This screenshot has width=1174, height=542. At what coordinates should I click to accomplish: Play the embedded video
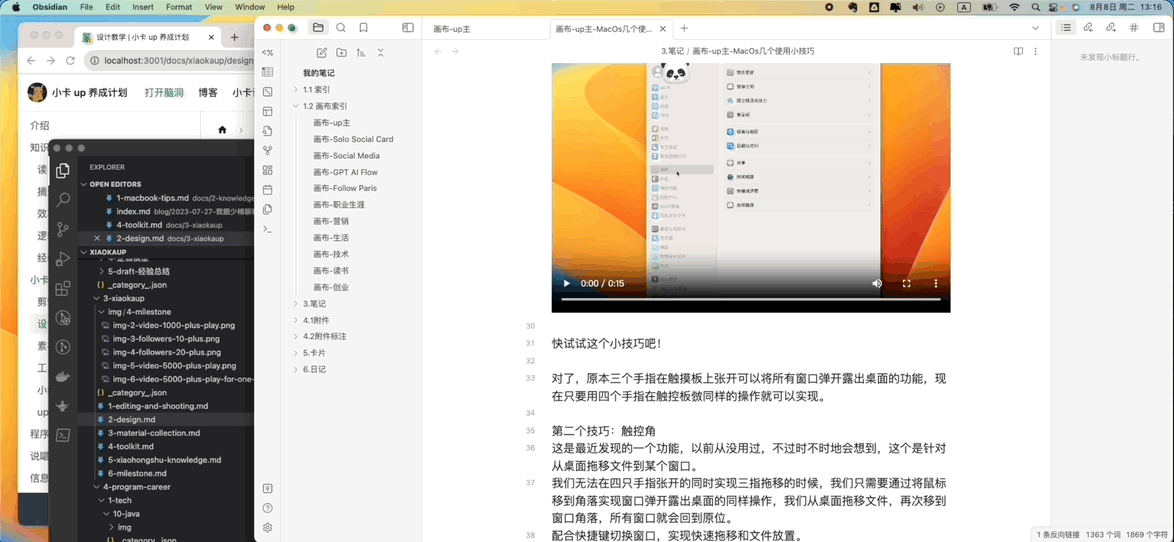click(567, 284)
